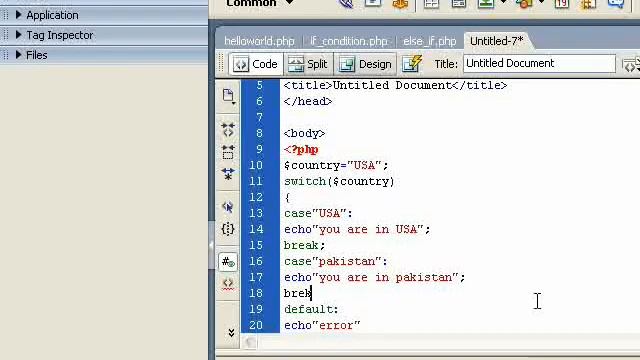Switch to the helloworld.php tab
The height and width of the screenshot is (360, 640).
click(x=259, y=41)
